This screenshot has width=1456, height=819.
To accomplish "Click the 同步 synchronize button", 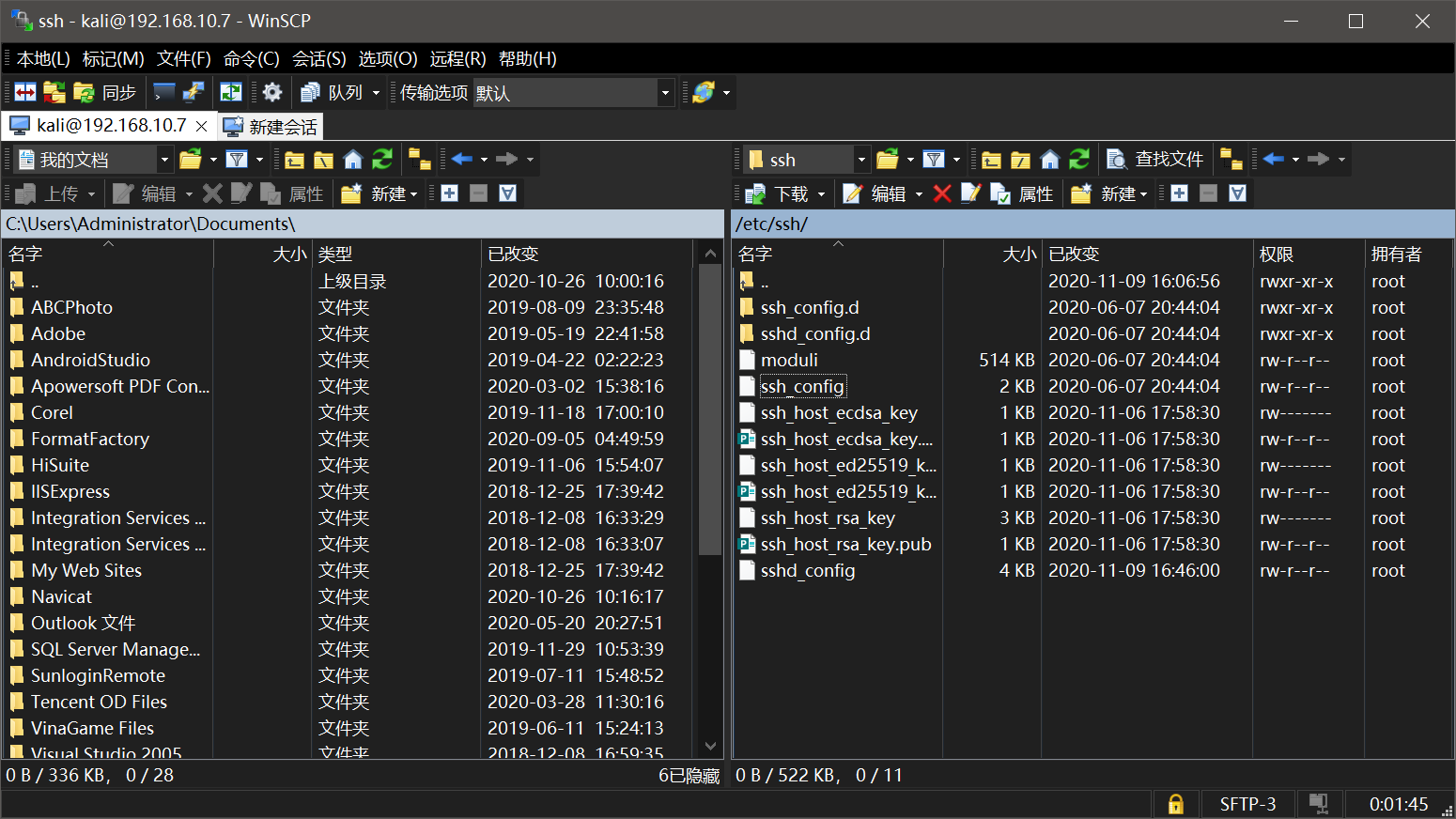I will tap(105, 92).
